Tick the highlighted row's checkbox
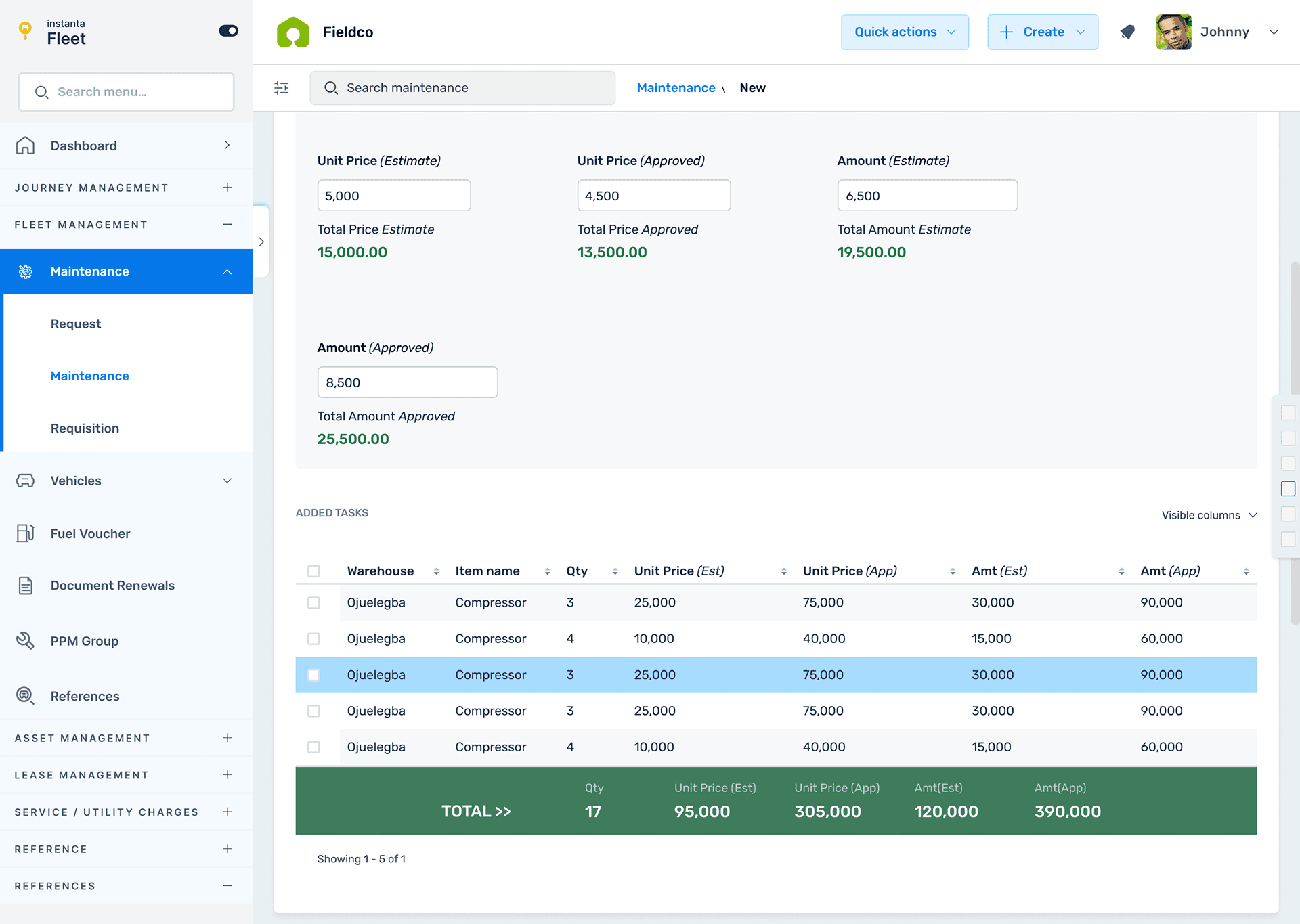 click(313, 675)
